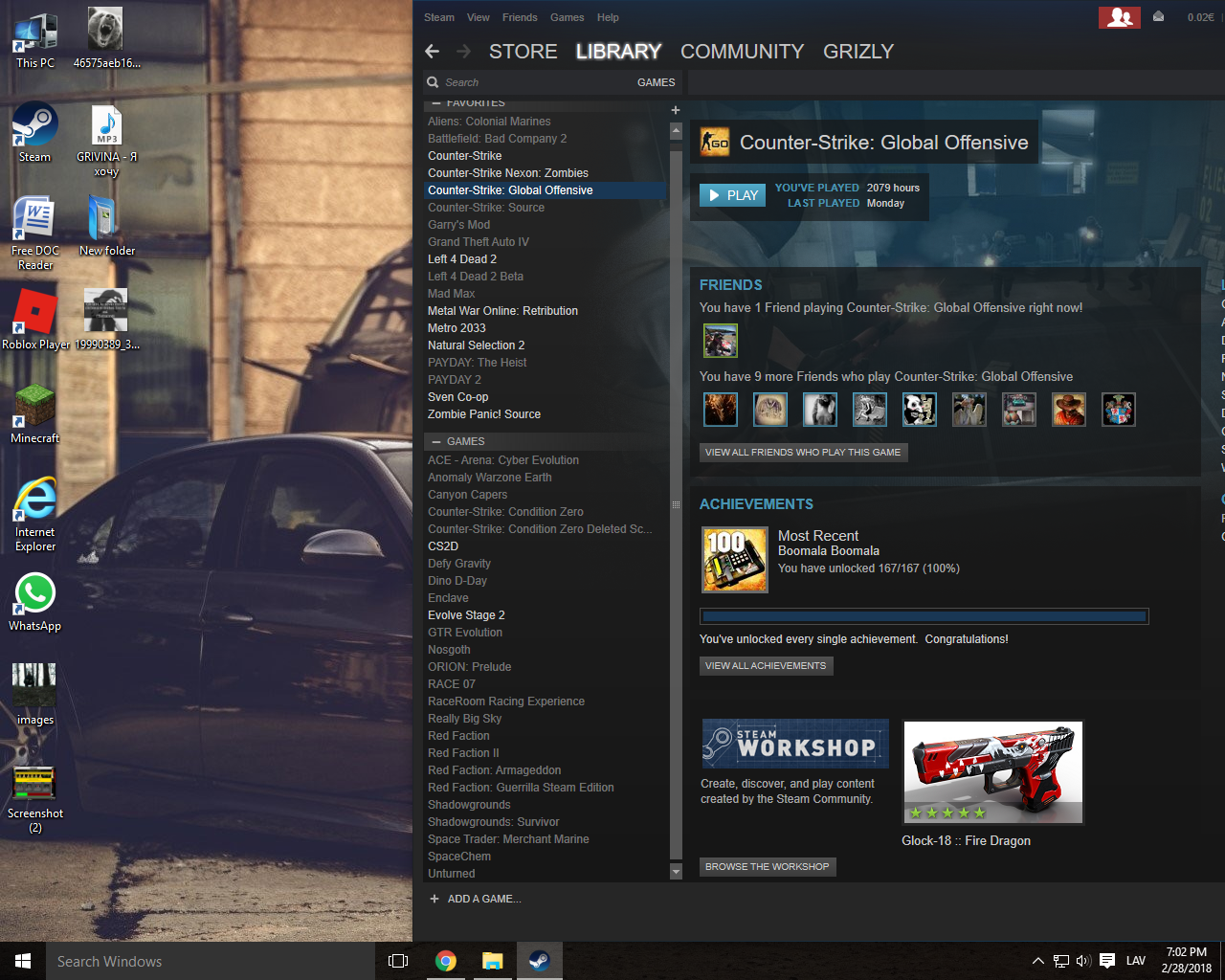Click the magnifier icon in the search box
Image resolution: width=1225 pixels, height=980 pixels.
point(434,82)
